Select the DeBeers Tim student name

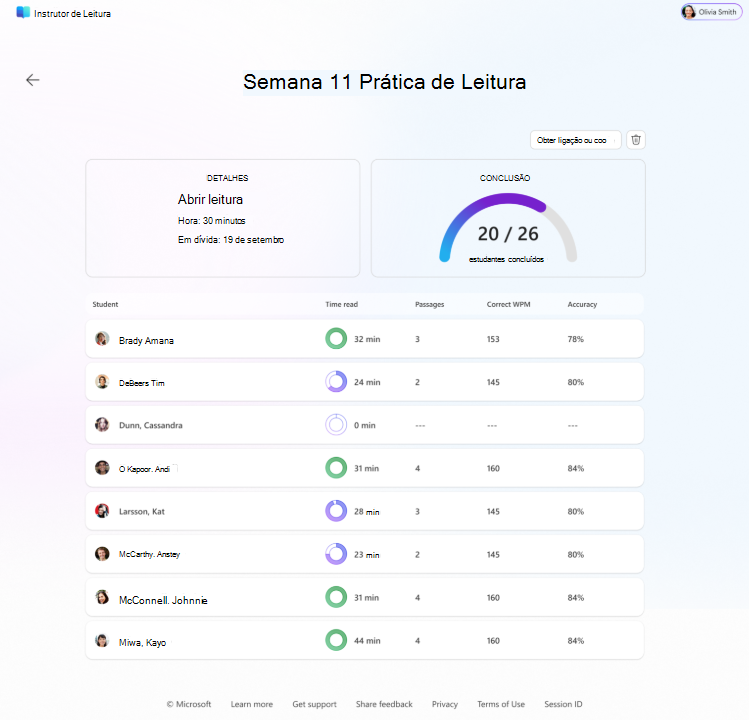click(141, 383)
